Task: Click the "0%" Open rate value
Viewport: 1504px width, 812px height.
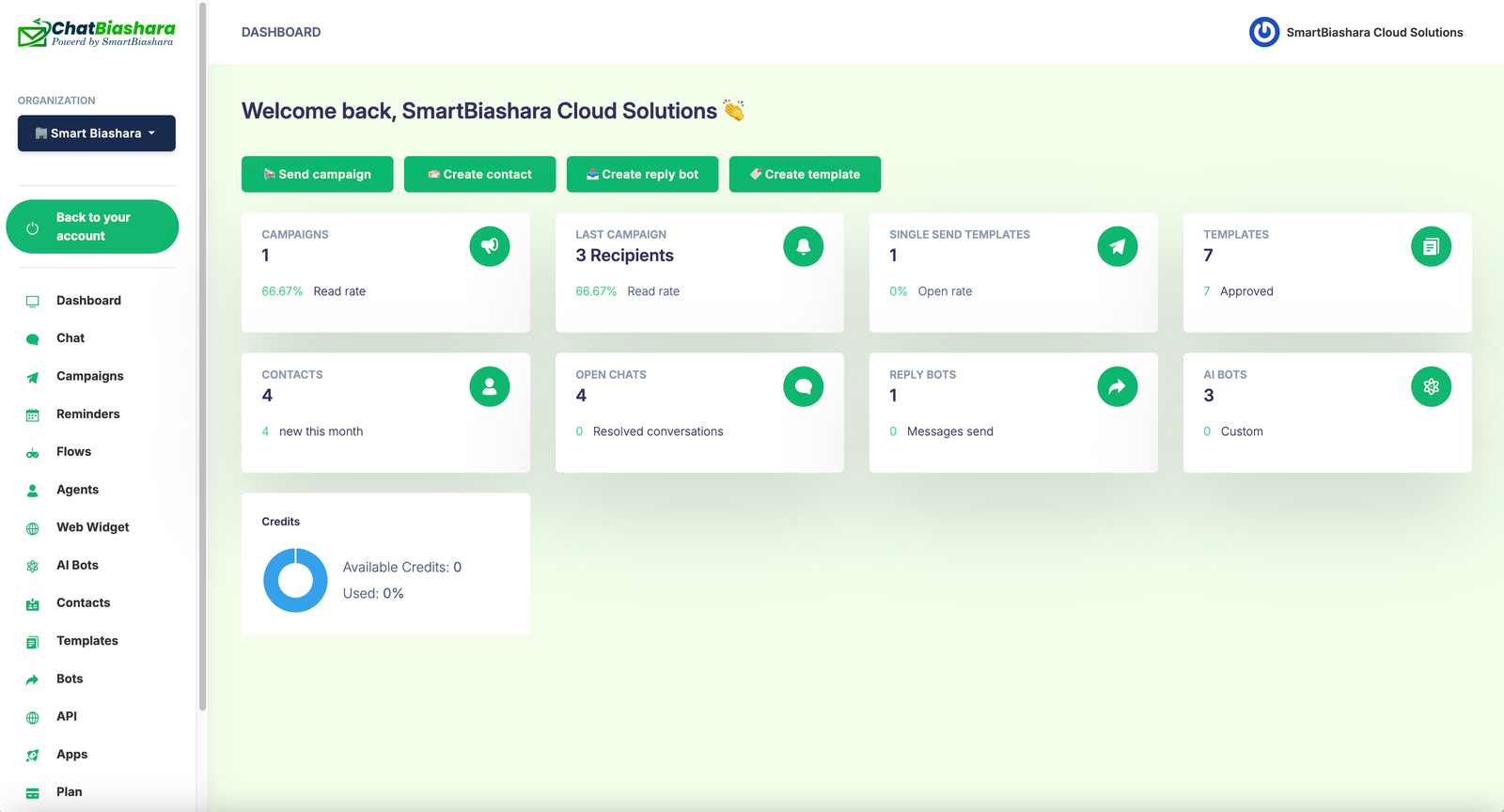Action: (899, 291)
